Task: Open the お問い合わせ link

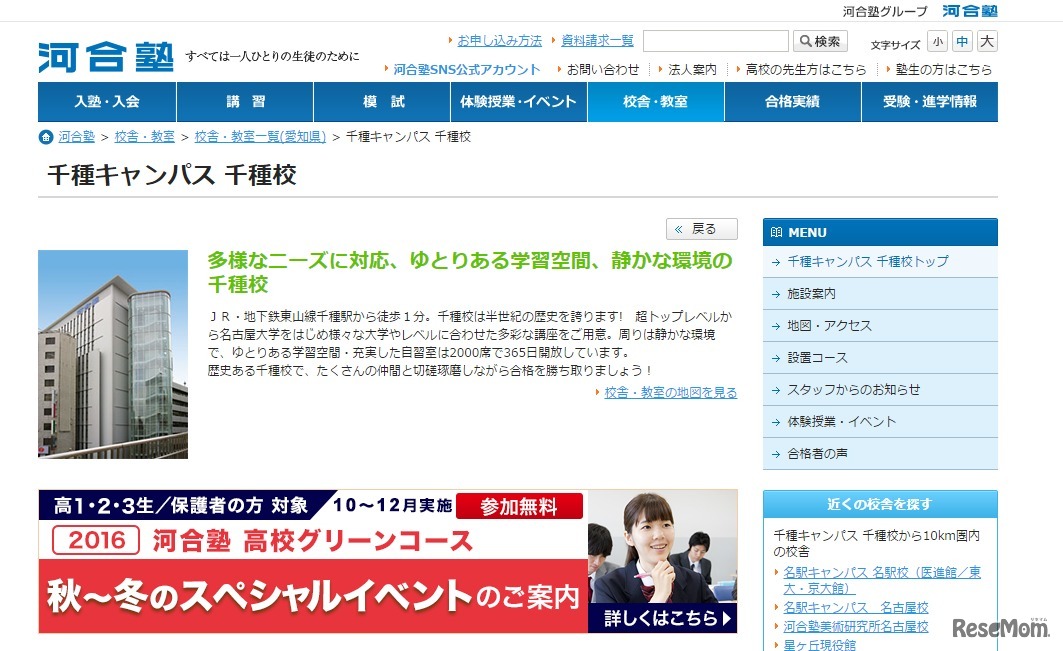Action: (603, 69)
